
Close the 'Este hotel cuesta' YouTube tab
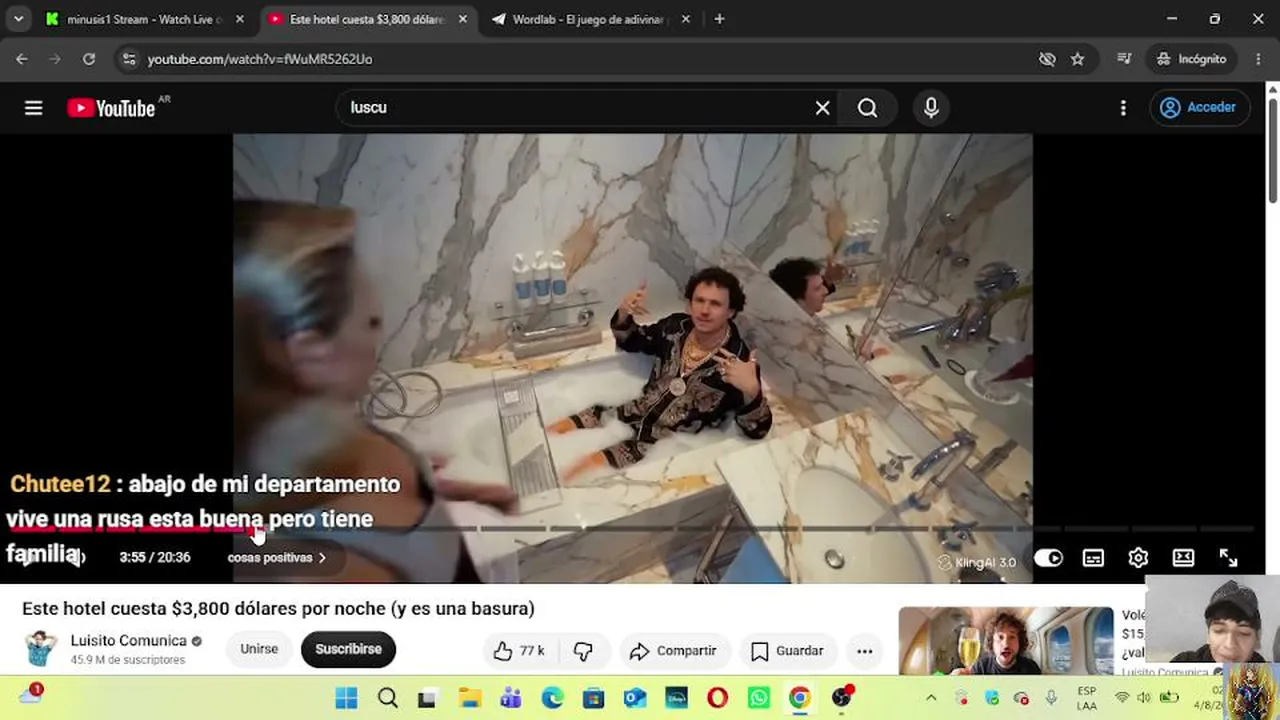[462, 19]
